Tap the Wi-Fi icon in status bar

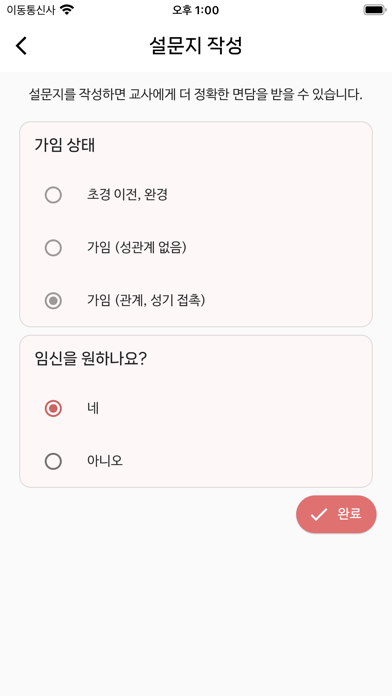(67, 10)
